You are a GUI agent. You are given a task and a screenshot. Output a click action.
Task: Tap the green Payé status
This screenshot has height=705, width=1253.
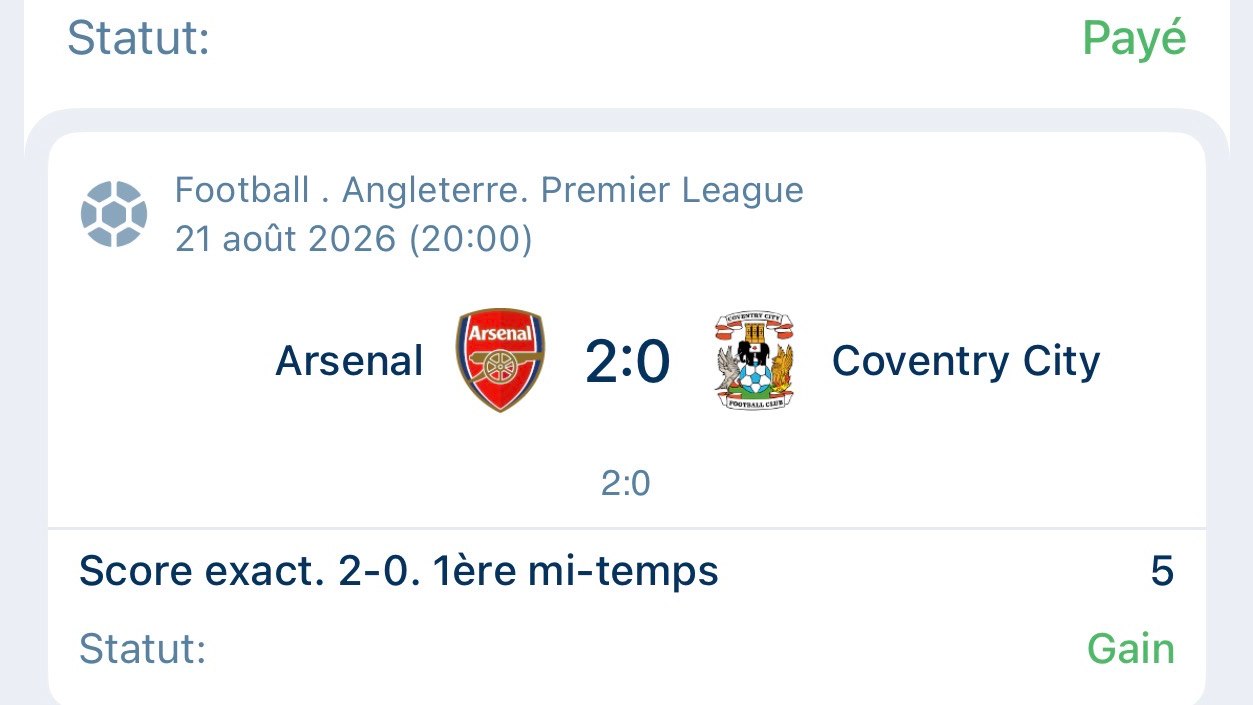coord(1135,39)
